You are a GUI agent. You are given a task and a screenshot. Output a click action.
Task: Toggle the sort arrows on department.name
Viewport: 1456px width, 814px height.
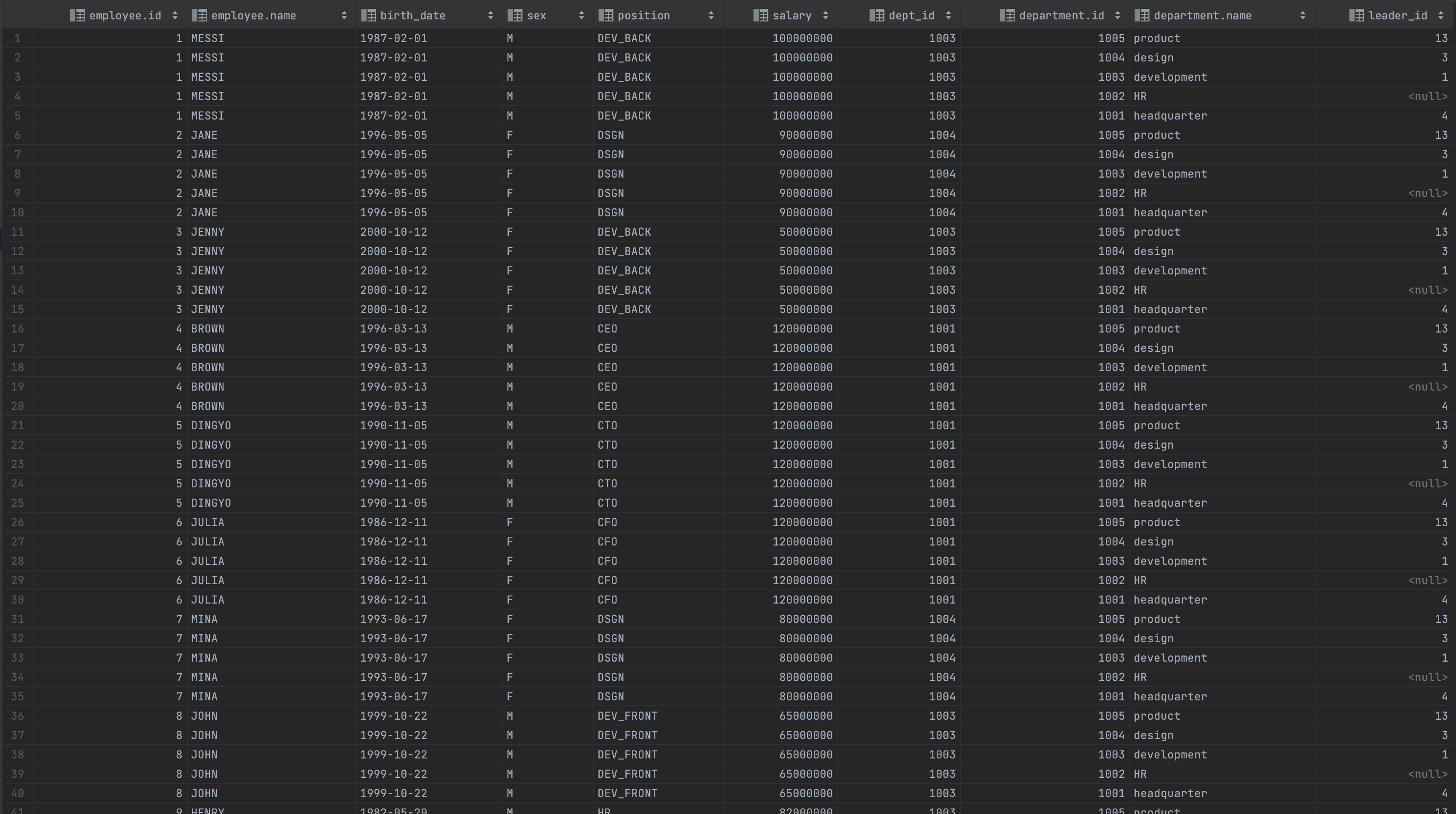pyautogui.click(x=1302, y=15)
